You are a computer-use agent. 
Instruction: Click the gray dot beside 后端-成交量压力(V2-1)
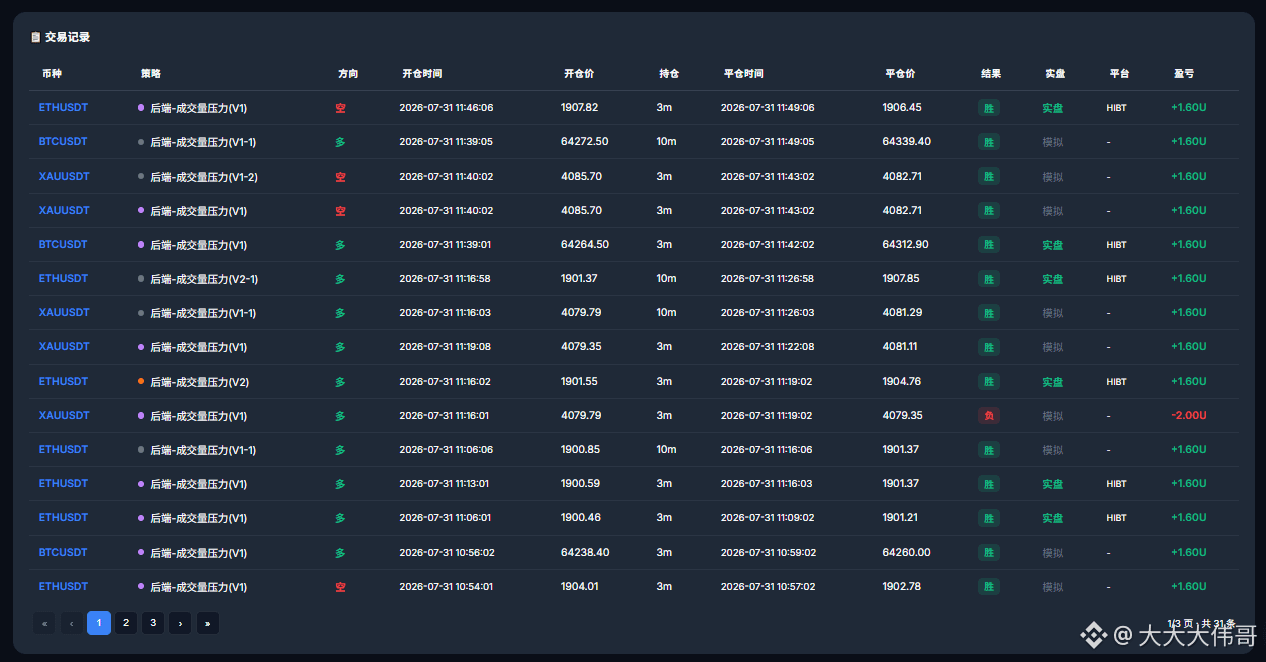pyautogui.click(x=141, y=279)
